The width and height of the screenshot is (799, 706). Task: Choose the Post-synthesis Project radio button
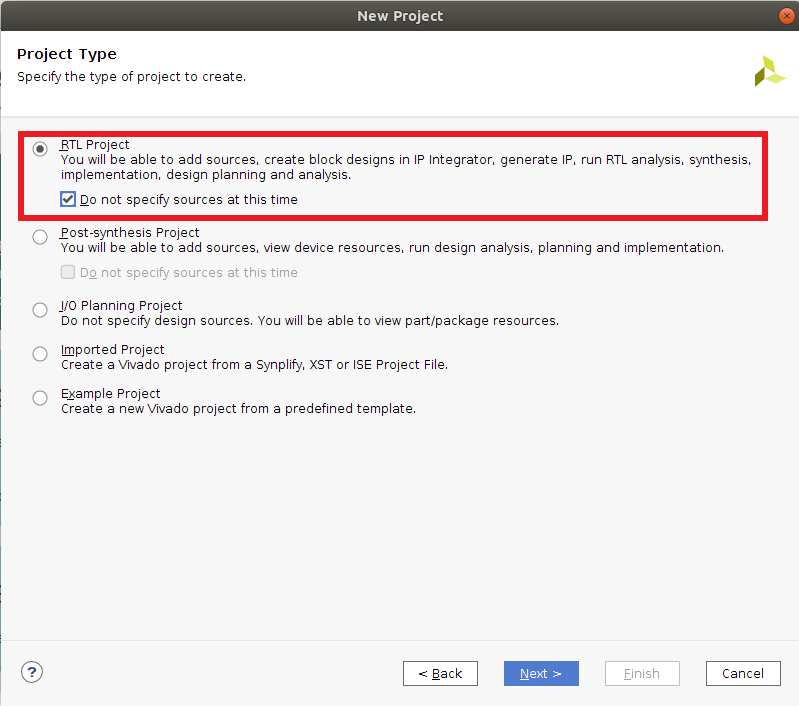point(40,237)
